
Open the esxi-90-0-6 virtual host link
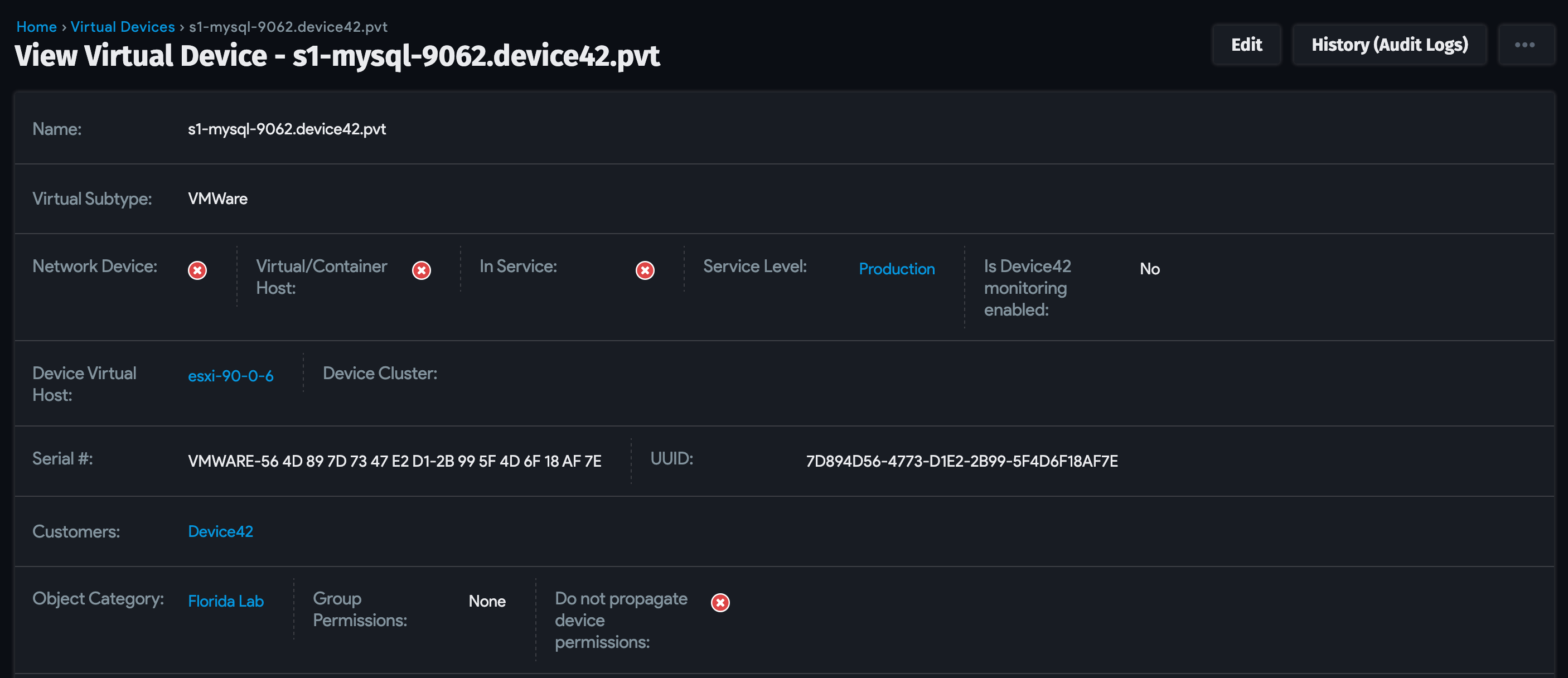click(231, 376)
